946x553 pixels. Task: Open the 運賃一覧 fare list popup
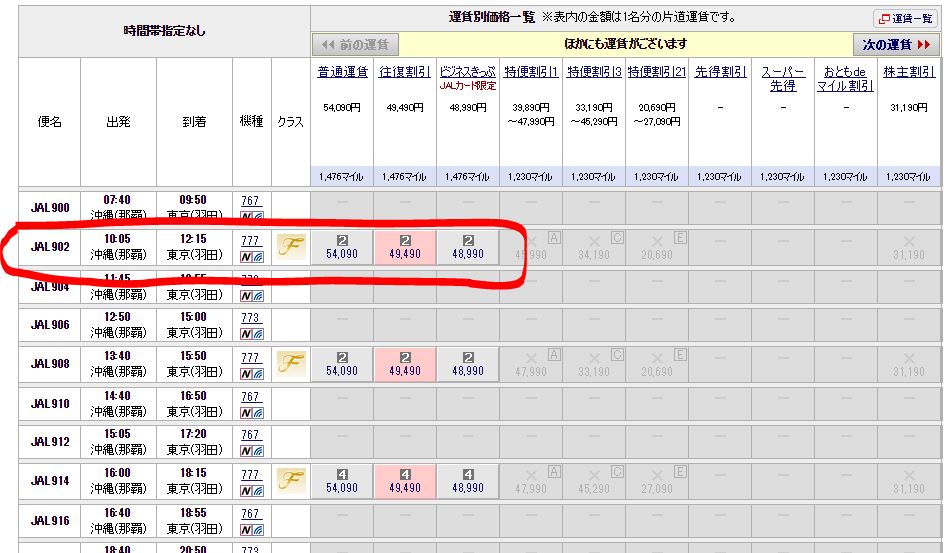tap(906, 19)
